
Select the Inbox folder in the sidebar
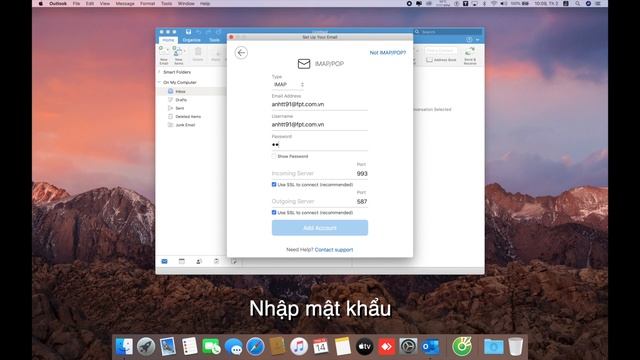tap(192, 91)
